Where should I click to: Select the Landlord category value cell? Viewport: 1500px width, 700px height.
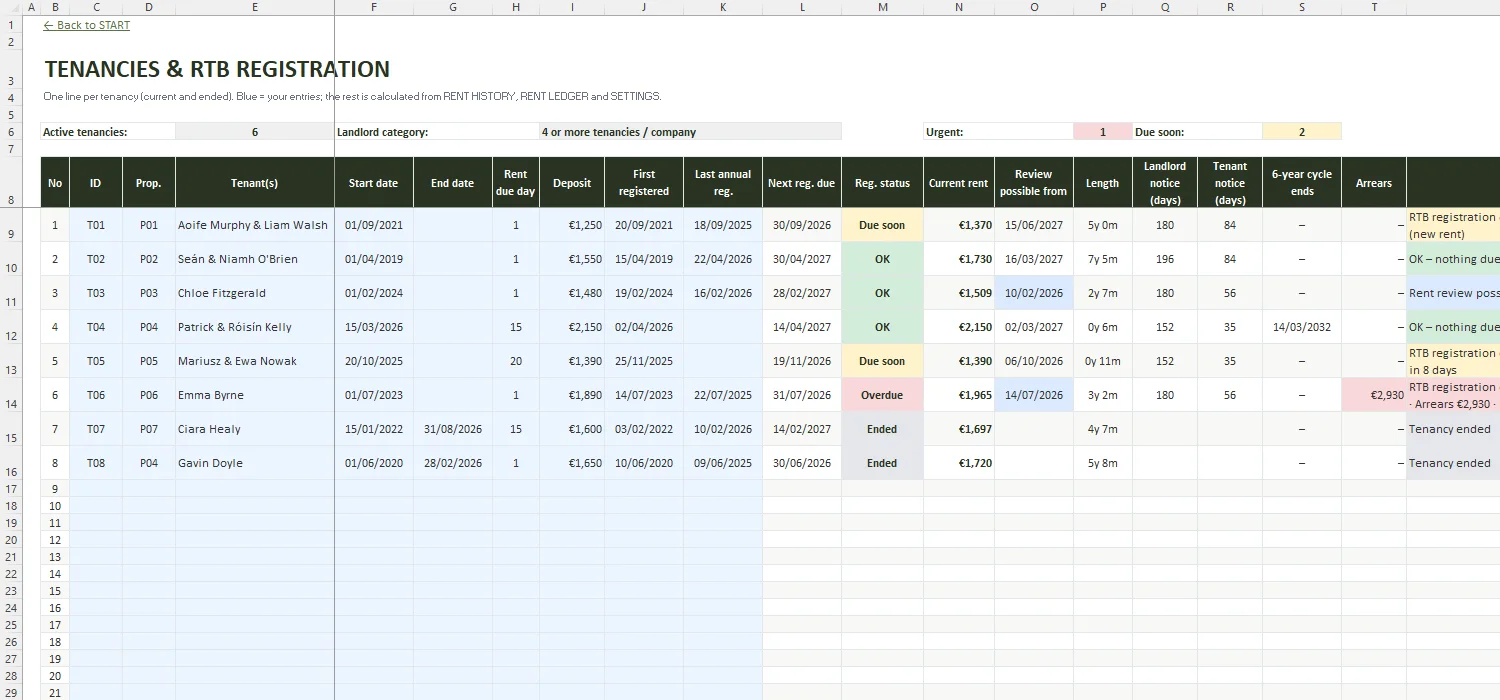pos(690,131)
